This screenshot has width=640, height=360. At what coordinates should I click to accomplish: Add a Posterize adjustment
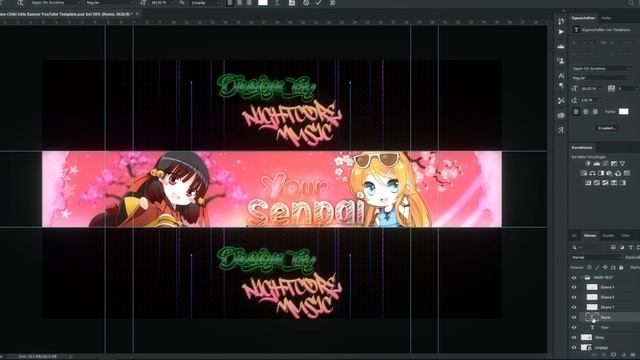coord(597,182)
